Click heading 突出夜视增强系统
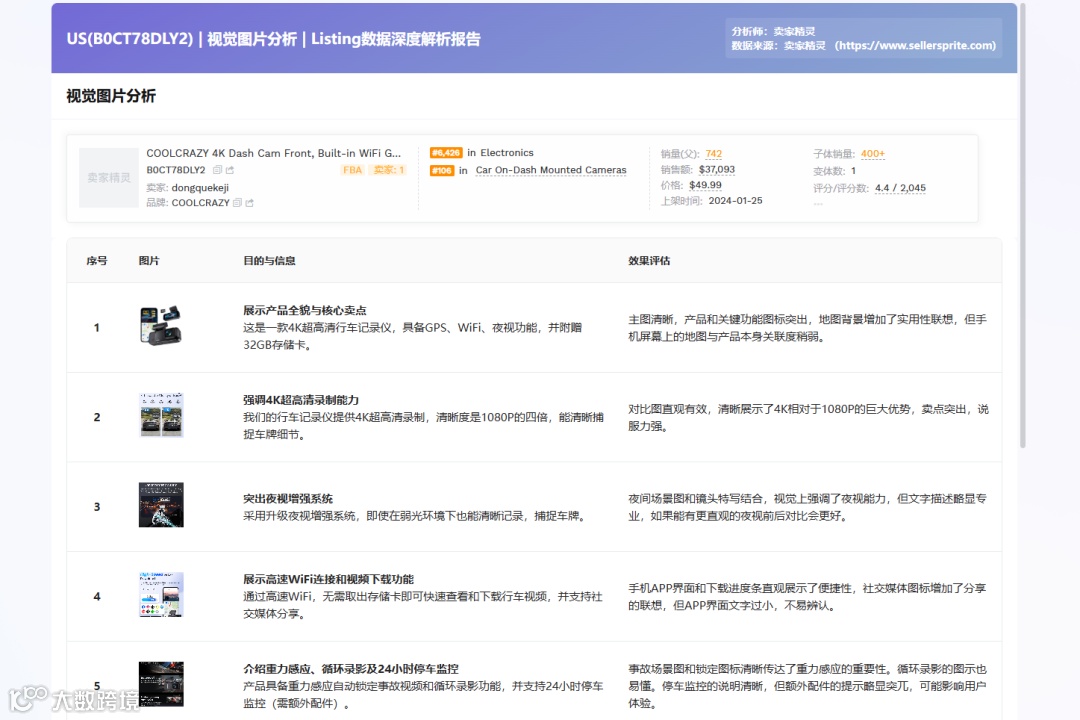 pyautogui.click(x=288, y=498)
